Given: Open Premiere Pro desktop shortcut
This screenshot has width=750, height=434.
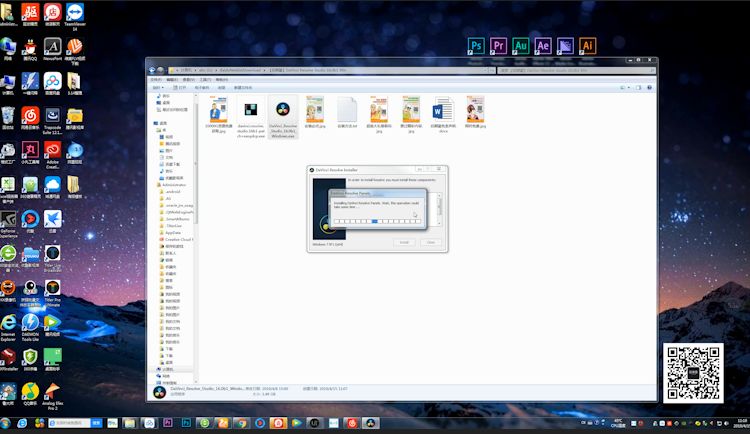Looking at the screenshot, I should (x=498, y=46).
